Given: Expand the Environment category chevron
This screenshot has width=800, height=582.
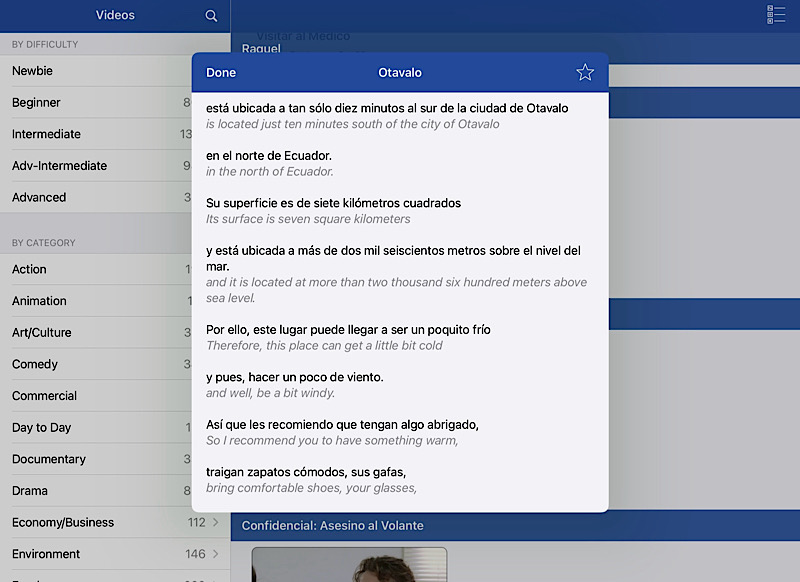Looking at the screenshot, I should point(216,554).
